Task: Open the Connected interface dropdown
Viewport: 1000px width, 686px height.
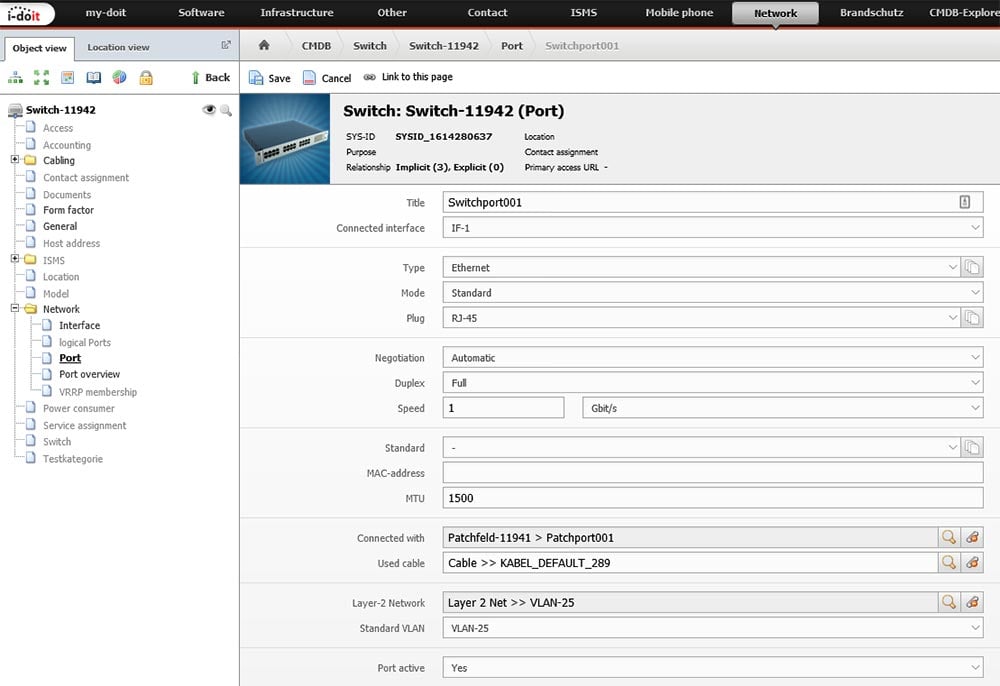Action: click(x=712, y=228)
